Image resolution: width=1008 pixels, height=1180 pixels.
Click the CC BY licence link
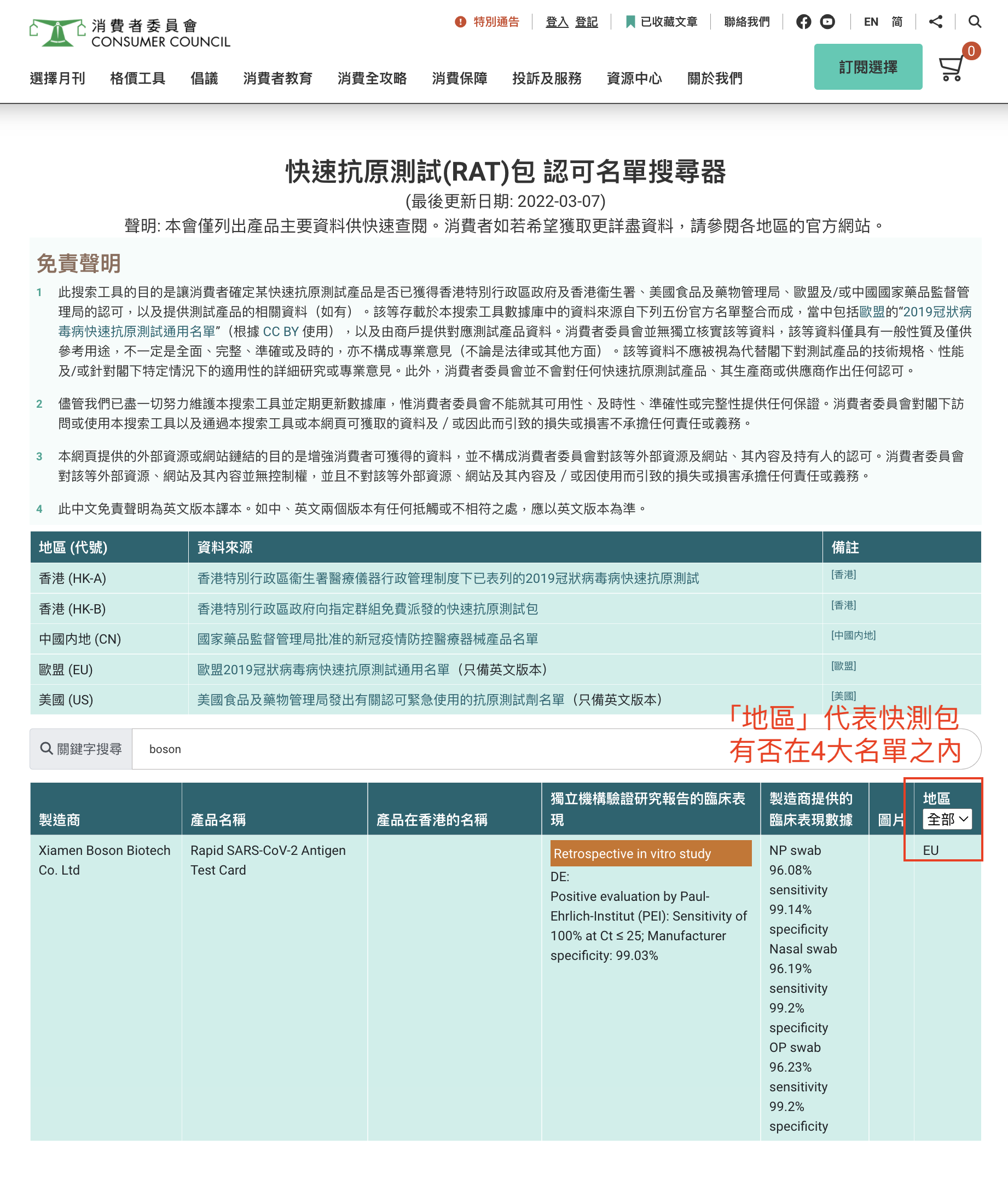pos(281,332)
